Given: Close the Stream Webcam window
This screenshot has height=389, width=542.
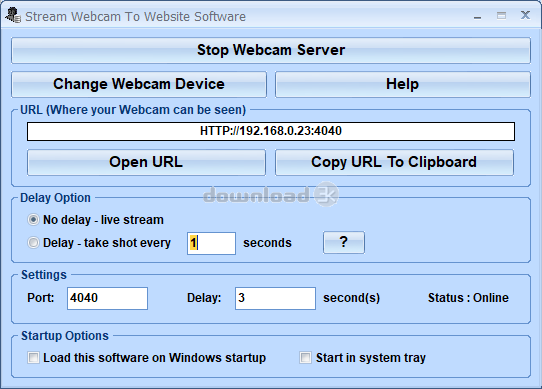Looking at the screenshot, I should pyautogui.click(x=525, y=15).
